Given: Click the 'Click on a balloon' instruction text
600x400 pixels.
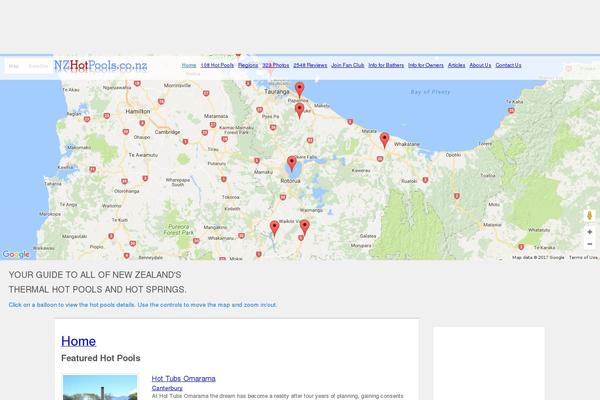Looking at the screenshot, I should [x=142, y=305].
